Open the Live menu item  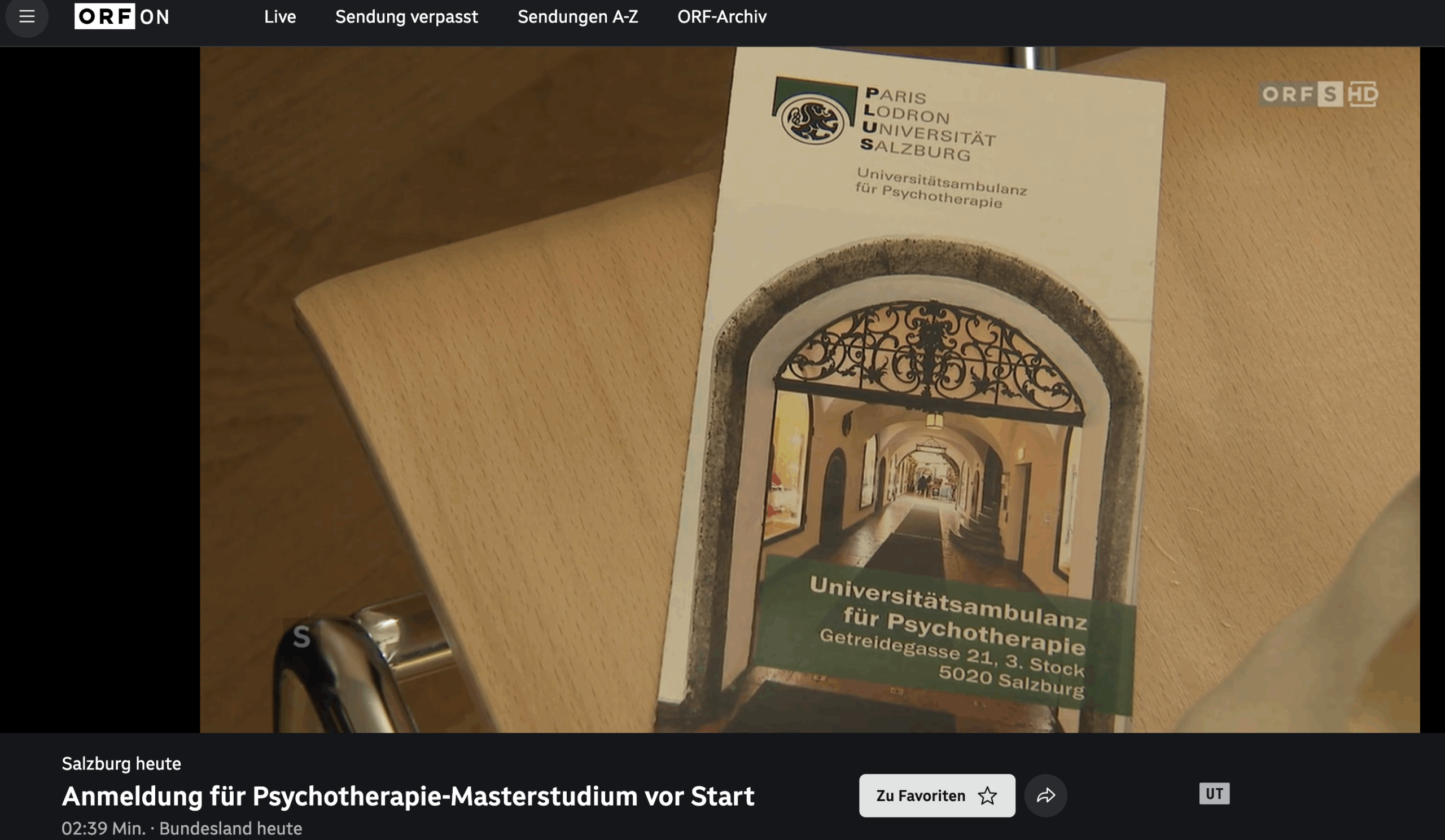(280, 17)
